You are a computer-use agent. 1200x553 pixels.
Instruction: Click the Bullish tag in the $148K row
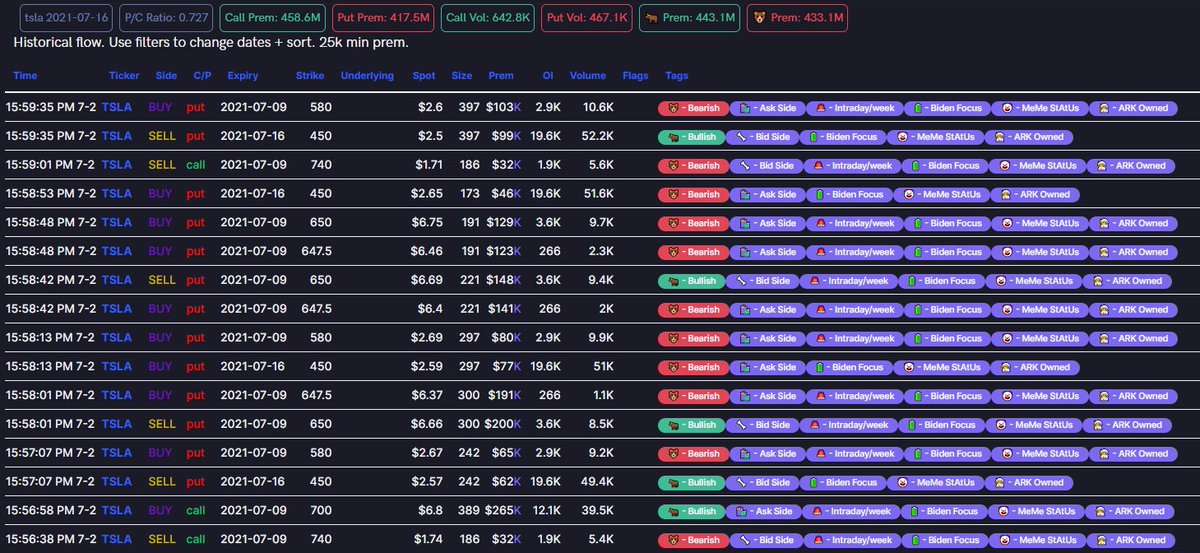[691, 281]
